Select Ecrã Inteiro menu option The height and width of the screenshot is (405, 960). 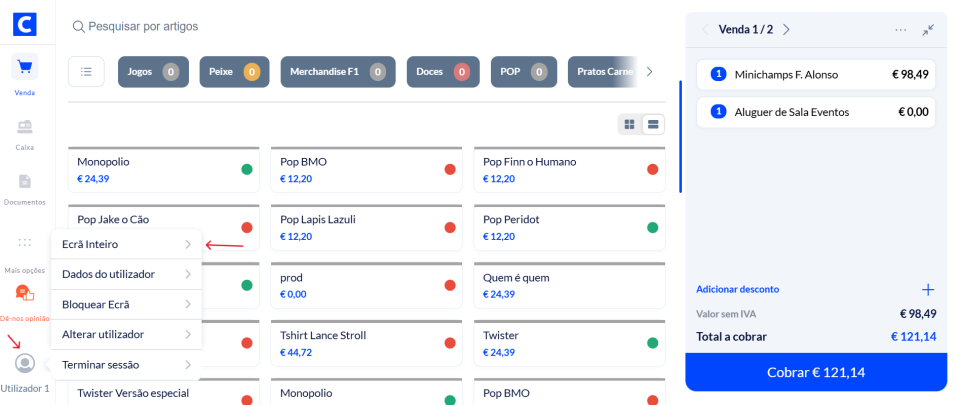126,245
